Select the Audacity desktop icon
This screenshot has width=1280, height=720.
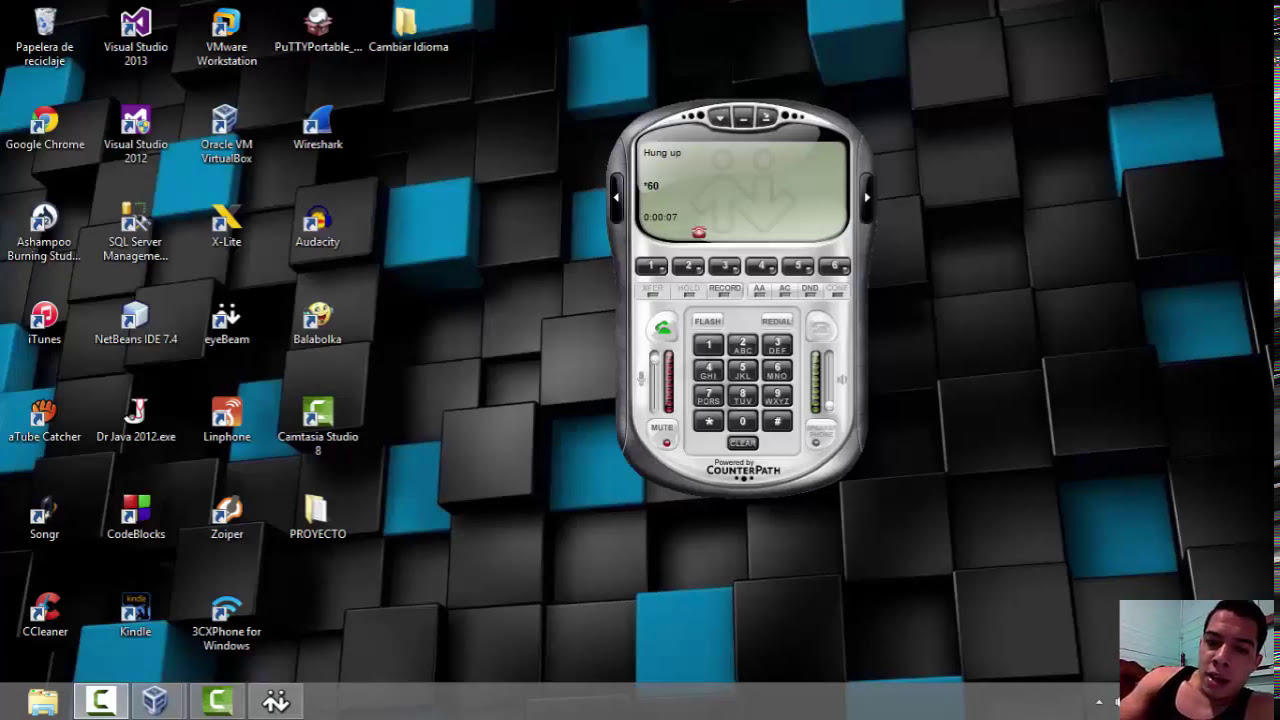(x=318, y=225)
